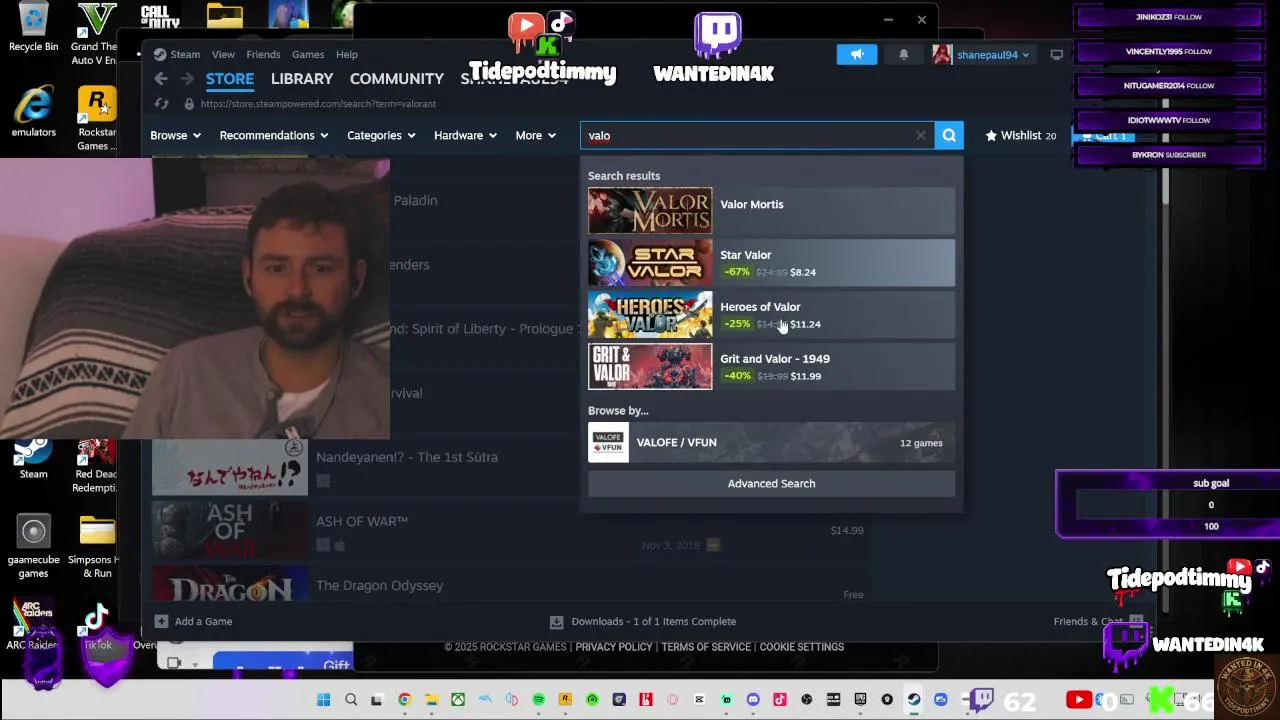Open the Xbox app from the taskbar

[x=458, y=700]
